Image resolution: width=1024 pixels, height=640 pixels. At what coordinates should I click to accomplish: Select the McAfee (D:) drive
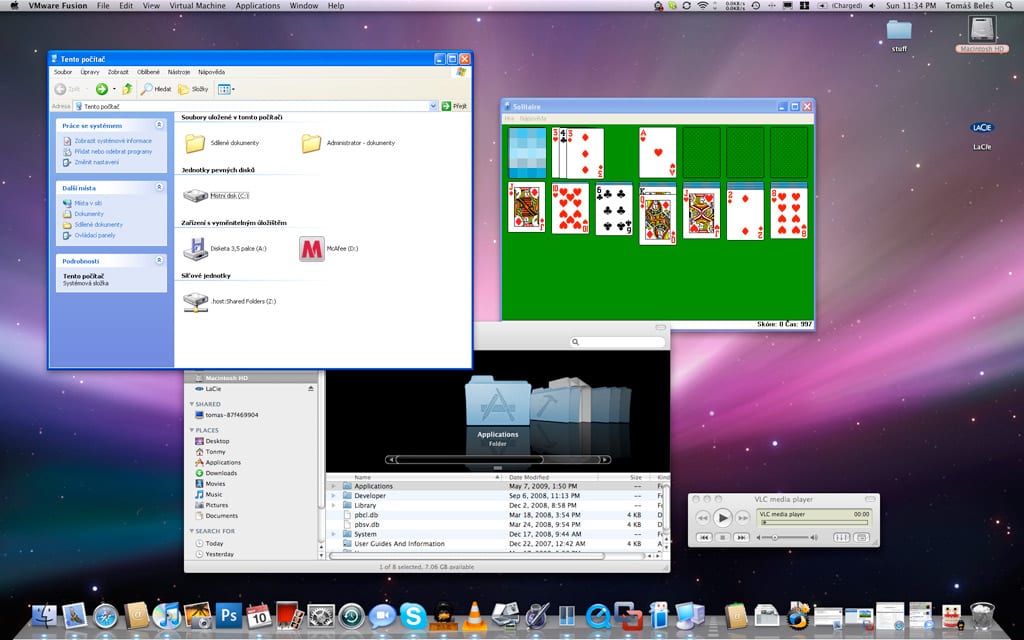click(x=312, y=249)
